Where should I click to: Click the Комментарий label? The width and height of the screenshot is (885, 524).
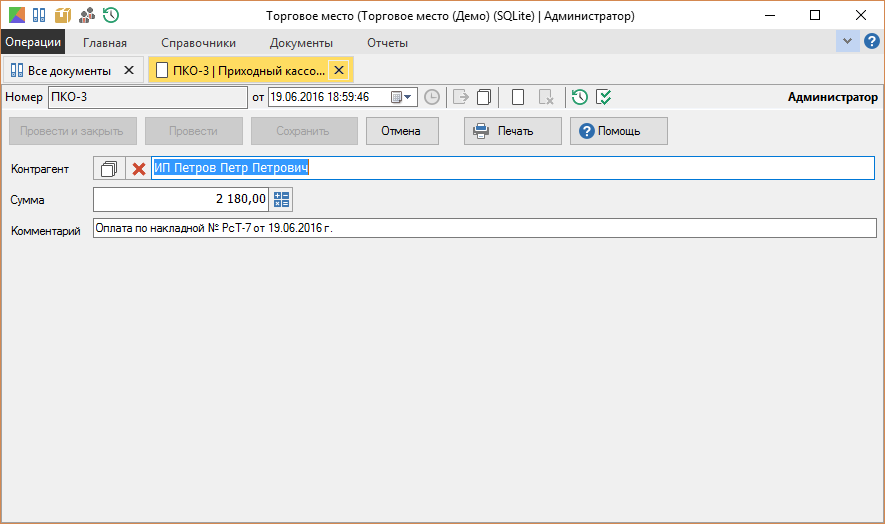coord(46,231)
